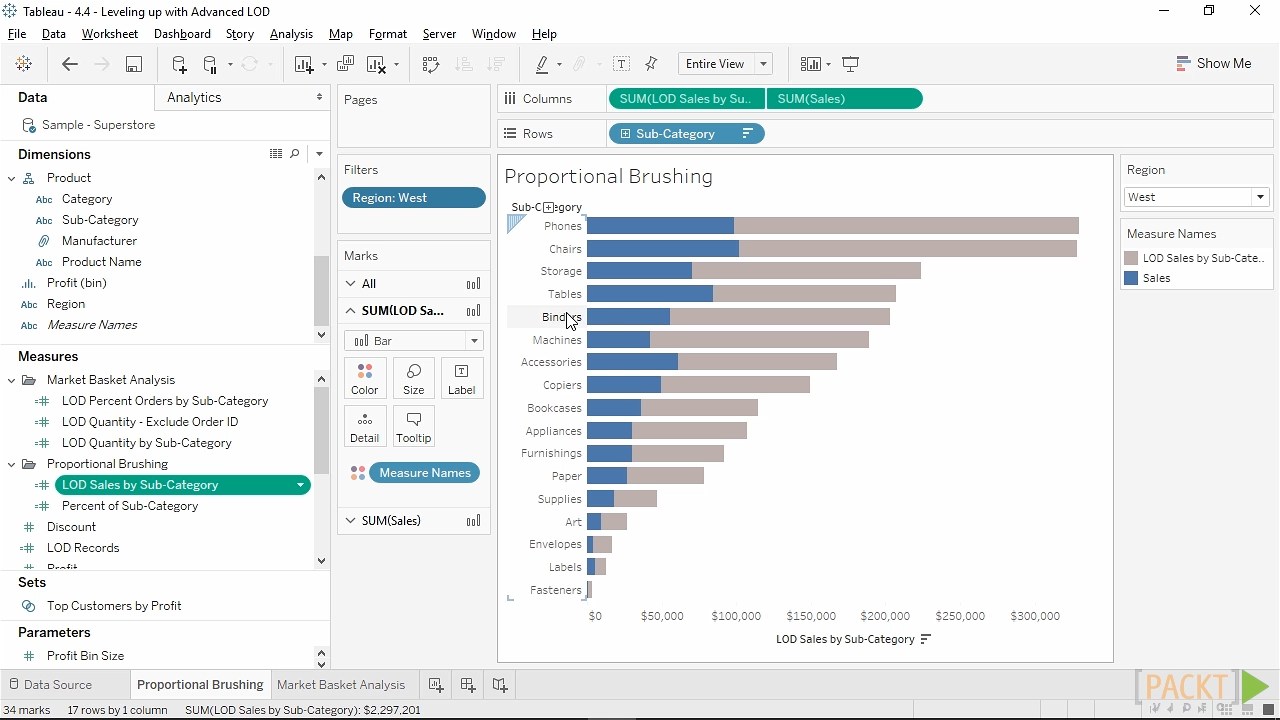This screenshot has width=1280, height=720.
Task: Click the Region: West filter pill
Action: (413, 198)
